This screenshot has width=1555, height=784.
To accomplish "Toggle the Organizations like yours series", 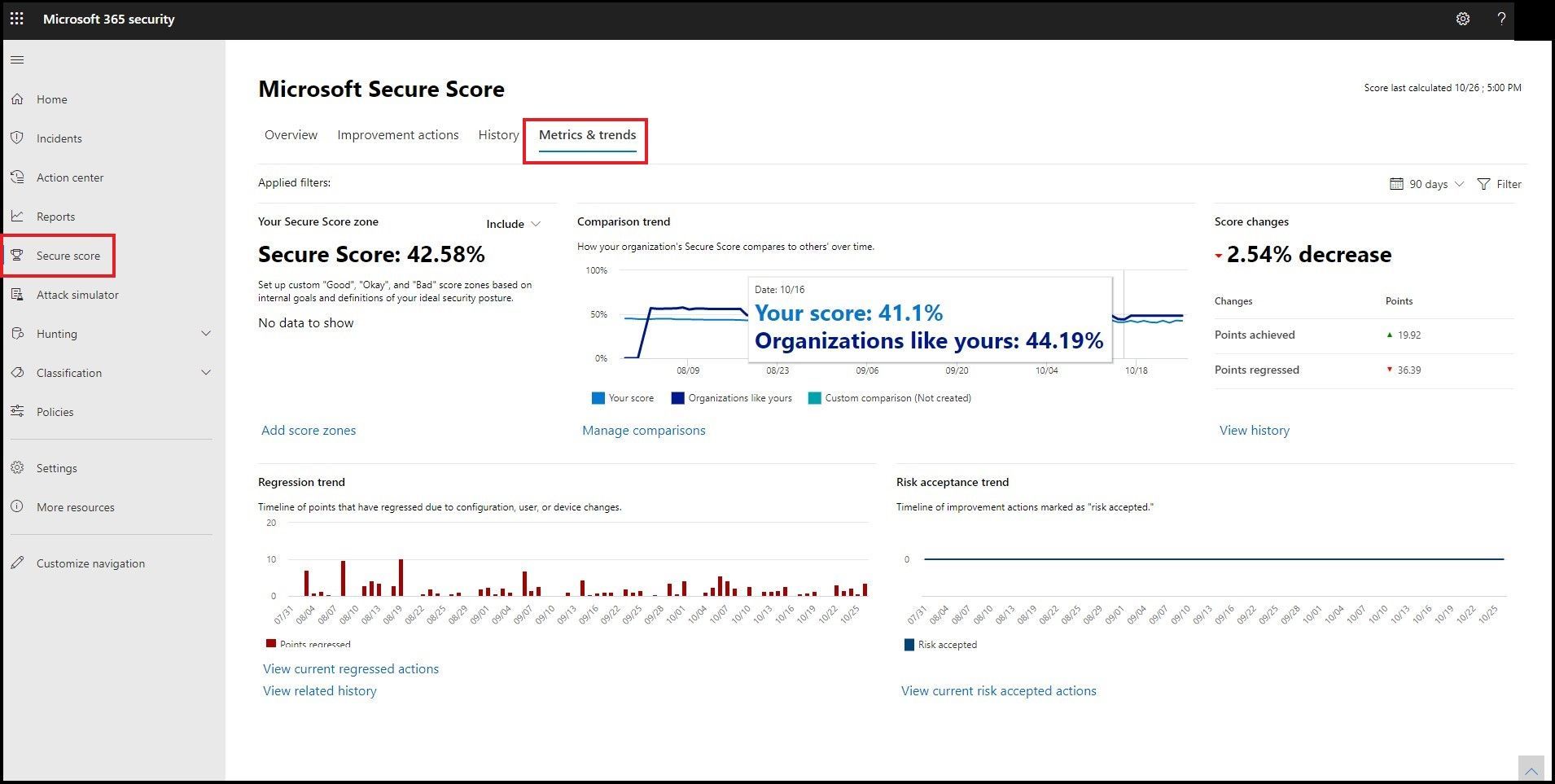I will (x=731, y=397).
